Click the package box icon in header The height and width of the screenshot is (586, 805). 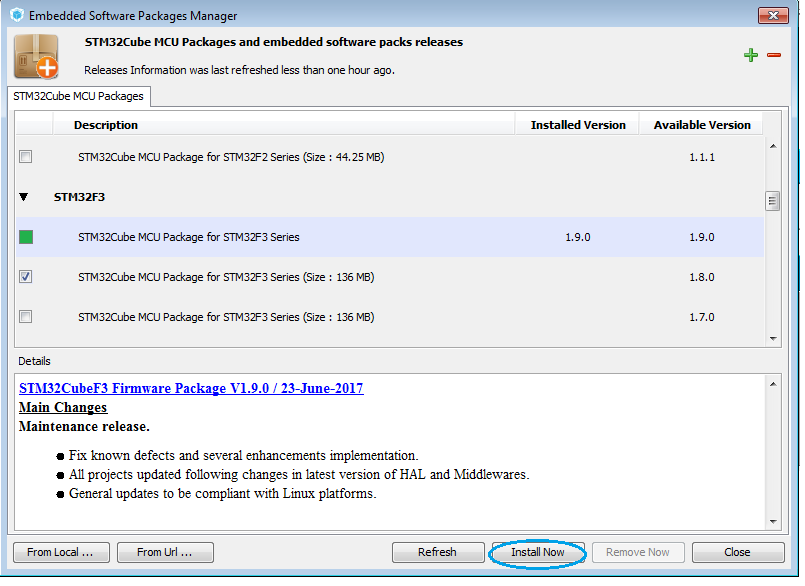coord(36,56)
